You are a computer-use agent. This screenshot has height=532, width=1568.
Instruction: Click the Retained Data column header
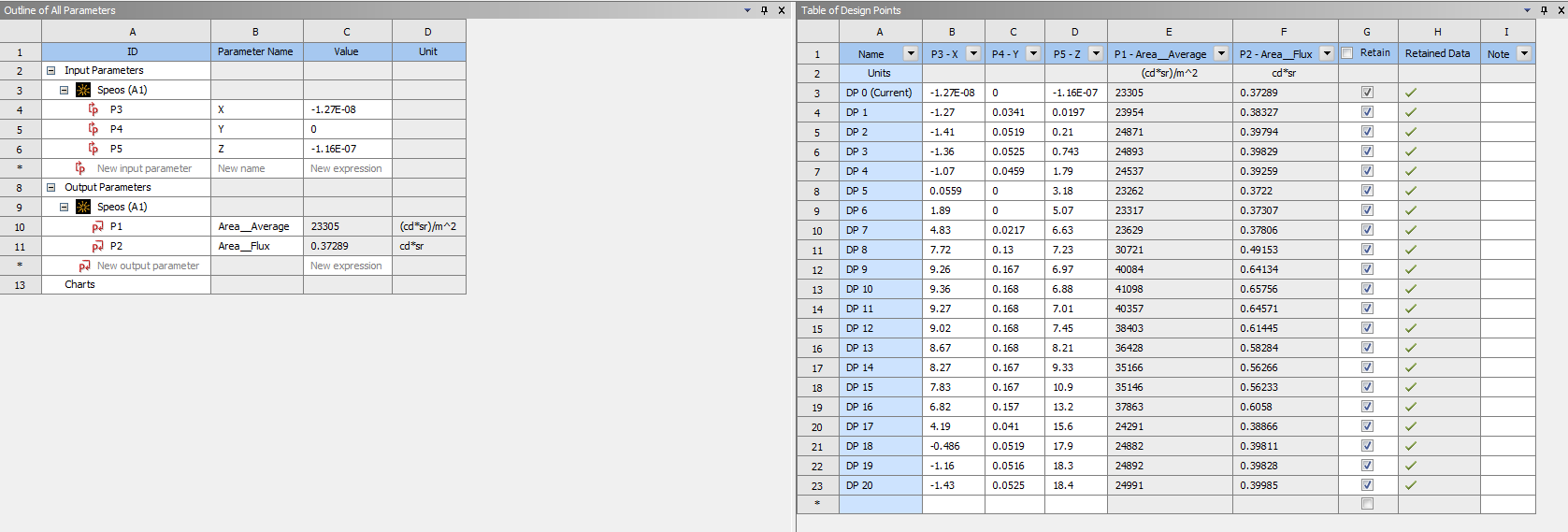[1439, 53]
